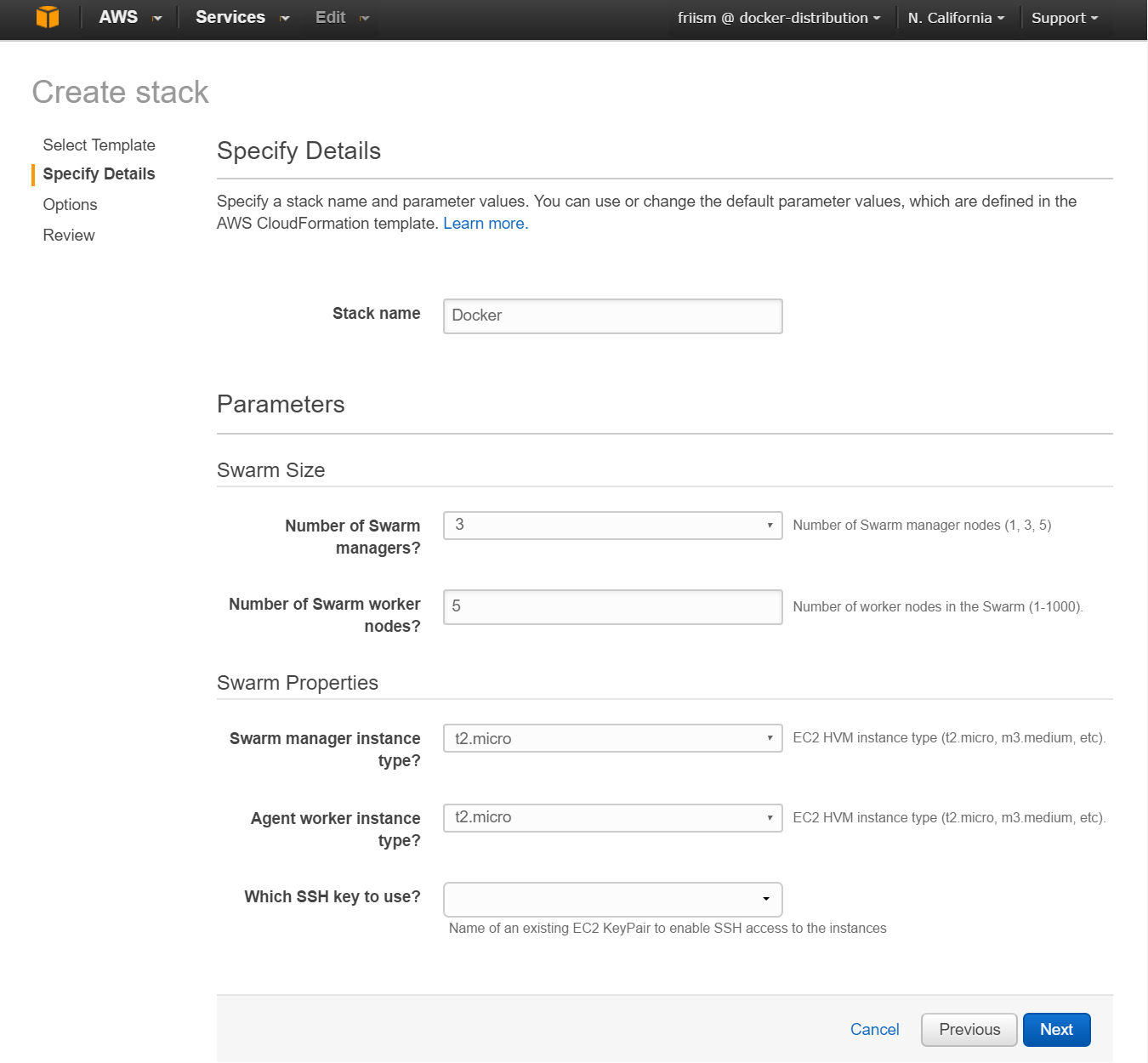Open the friism @ docker-distribution account menu
The height and width of the screenshot is (1063, 1148).
779,18
